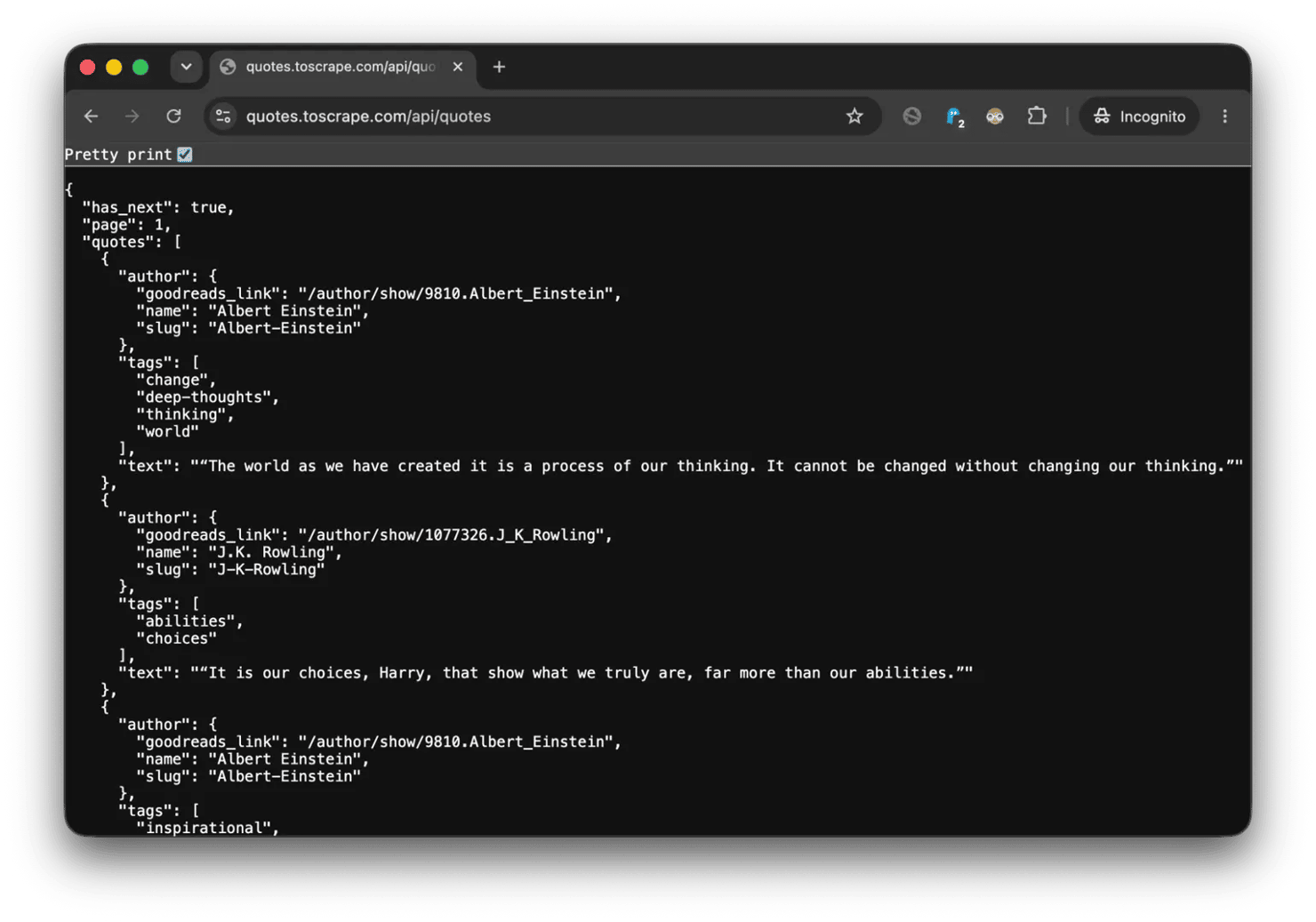Click the "page": 1 line
This screenshot has height=922, width=1316.
pos(126,224)
